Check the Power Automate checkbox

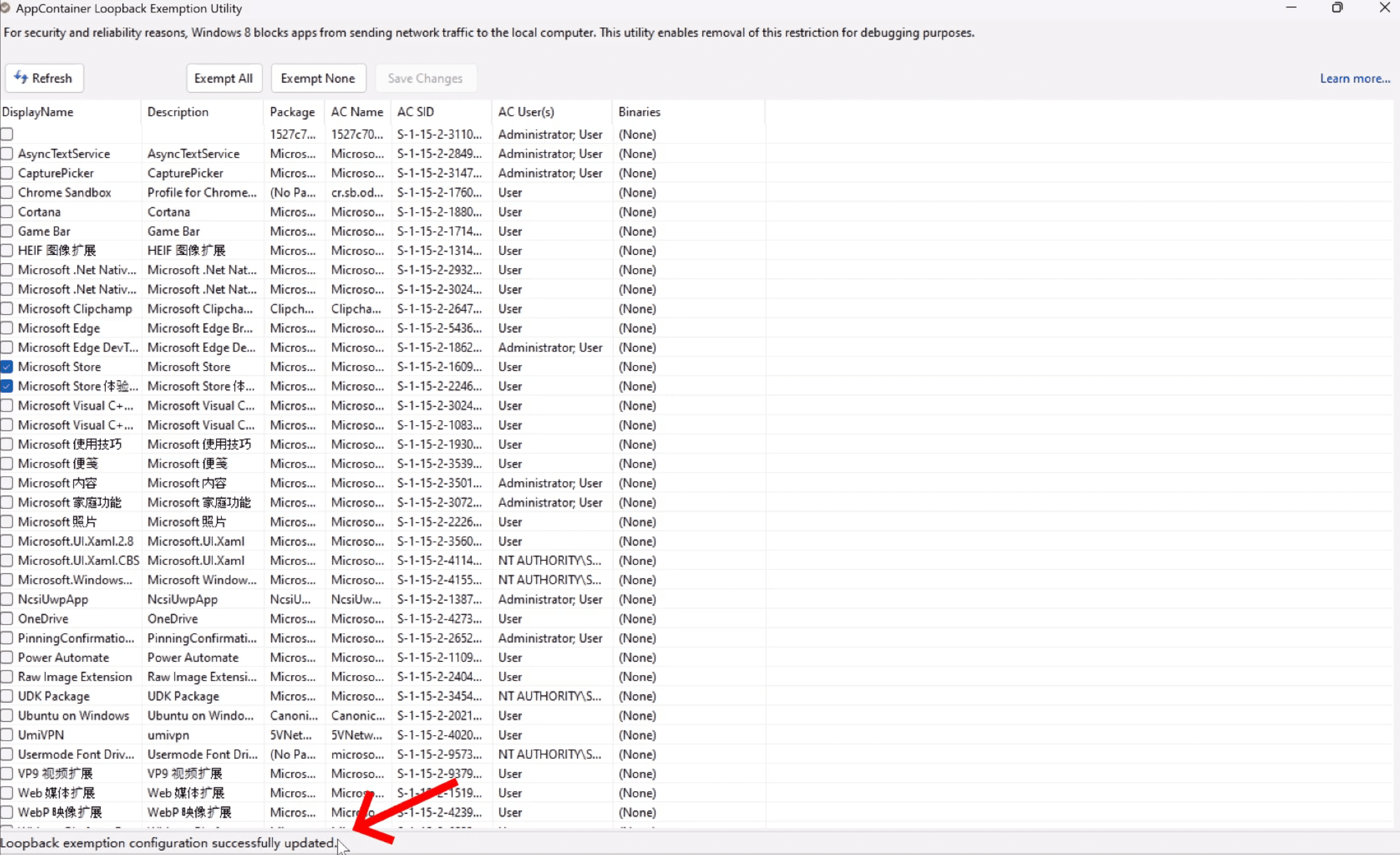tap(7, 657)
